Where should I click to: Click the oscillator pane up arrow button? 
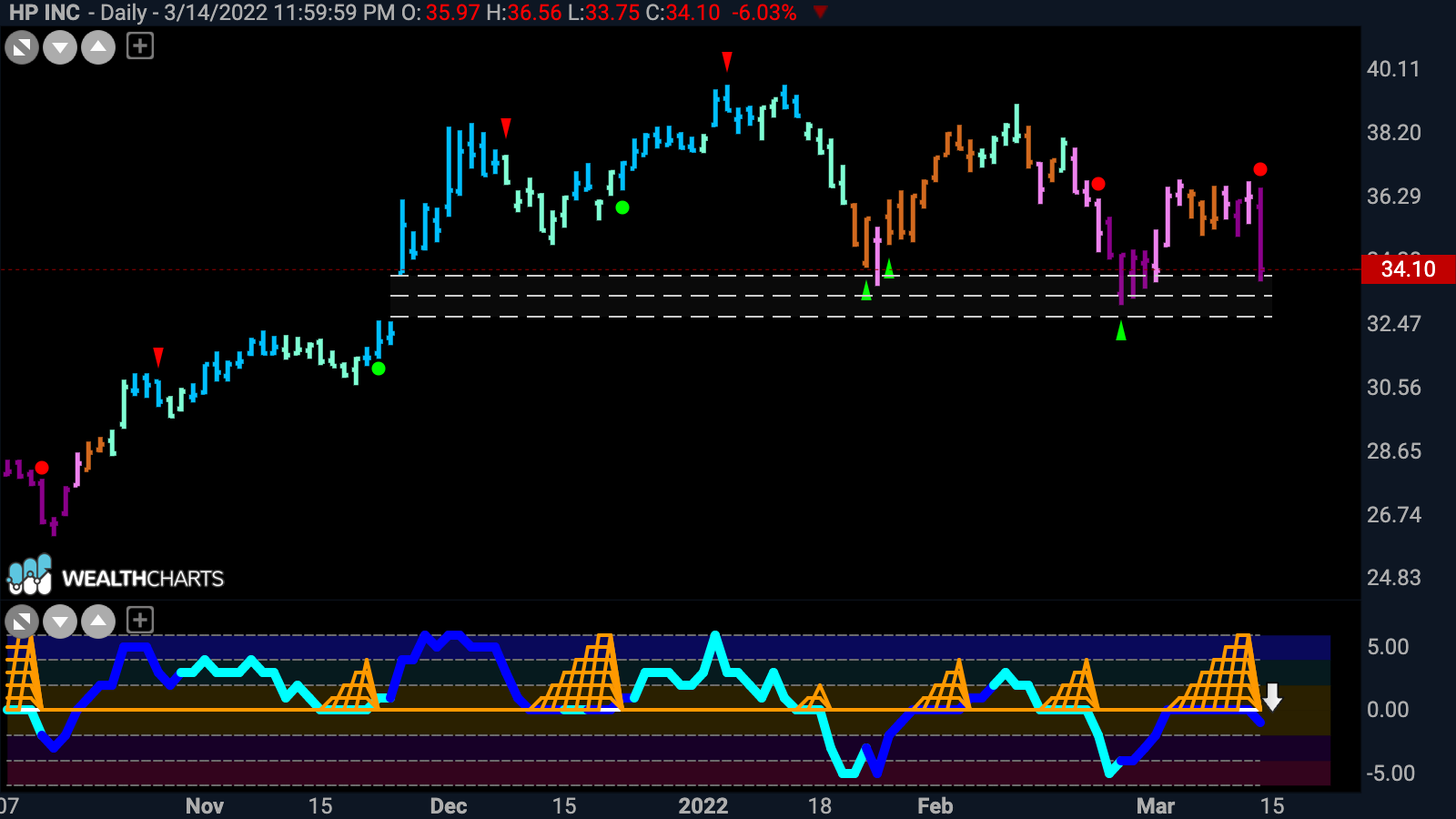(98, 622)
